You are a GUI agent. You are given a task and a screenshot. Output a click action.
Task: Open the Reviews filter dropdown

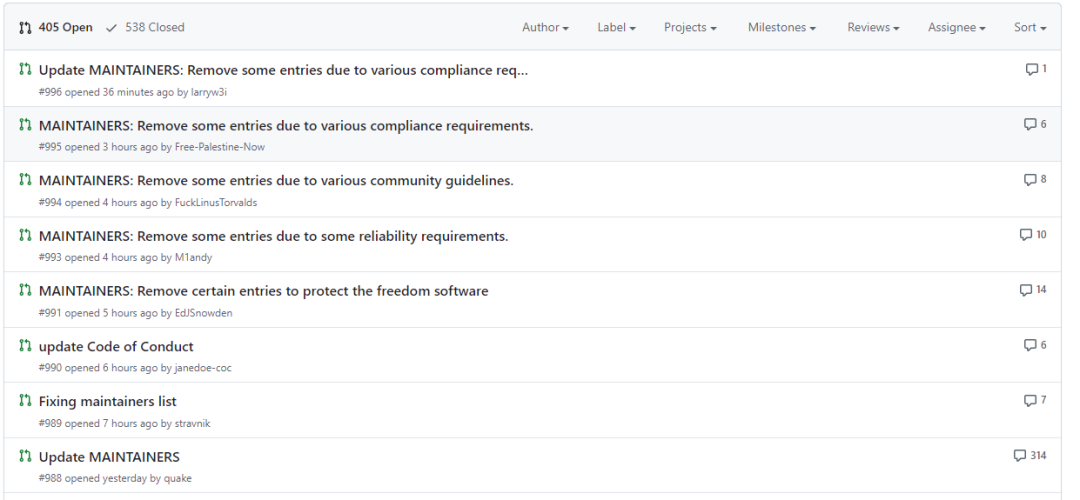[x=873, y=28]
